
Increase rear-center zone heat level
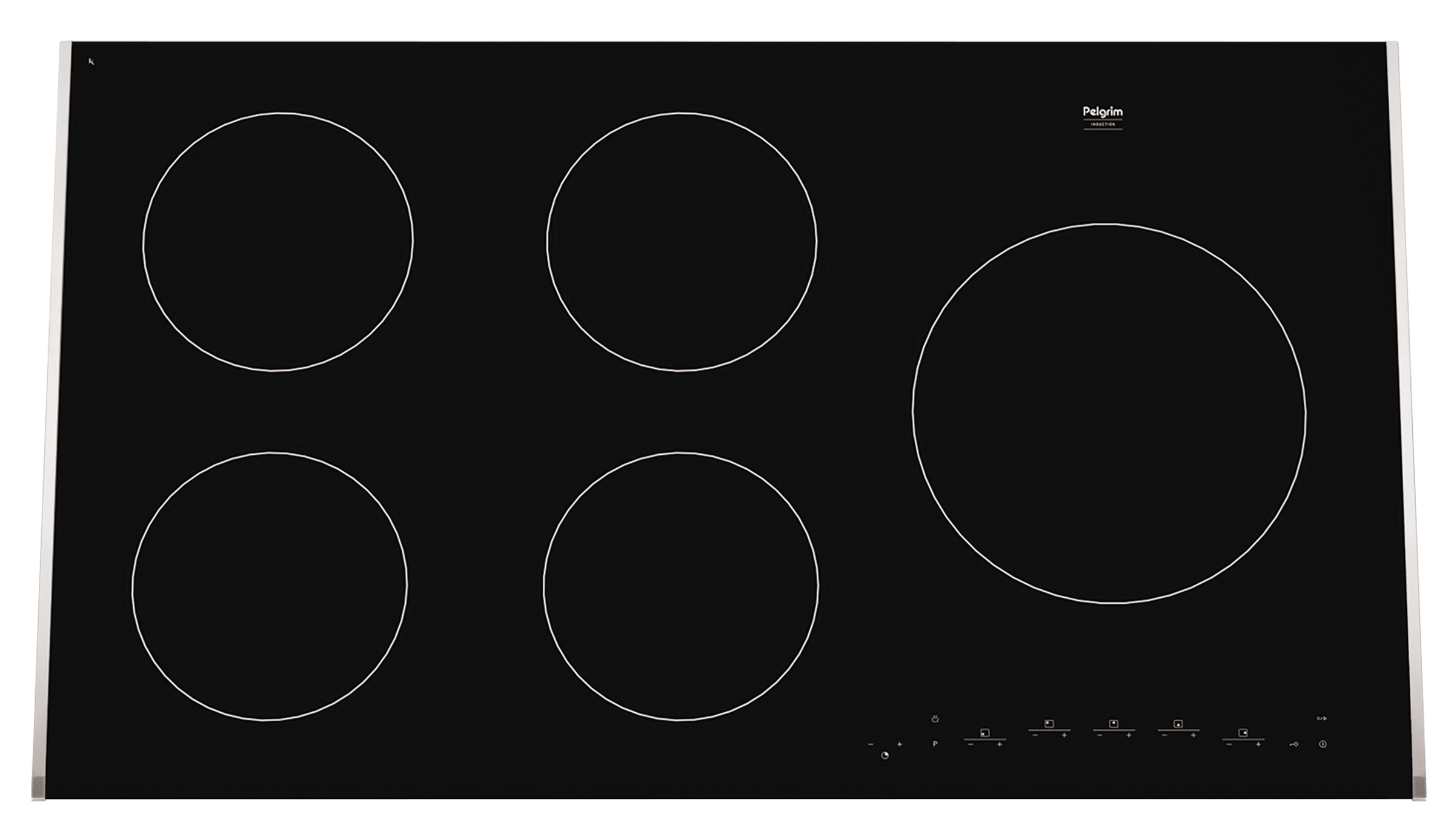tap(1129, 735)
